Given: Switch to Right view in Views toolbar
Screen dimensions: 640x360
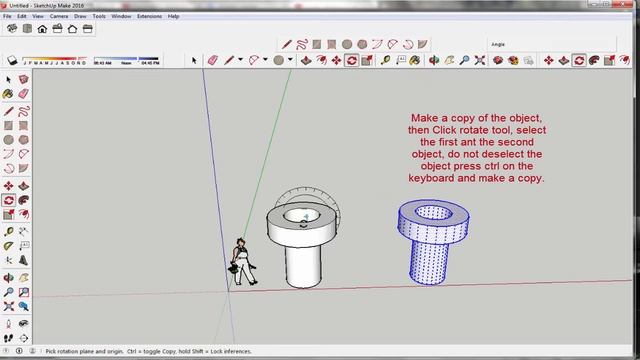Looking at the screenshot, I should coord(58,29).
